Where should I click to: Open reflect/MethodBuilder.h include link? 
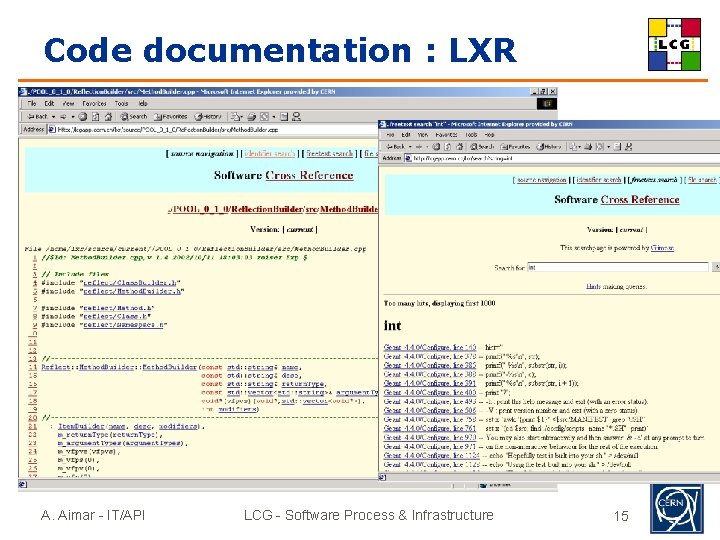coord(132,291)
